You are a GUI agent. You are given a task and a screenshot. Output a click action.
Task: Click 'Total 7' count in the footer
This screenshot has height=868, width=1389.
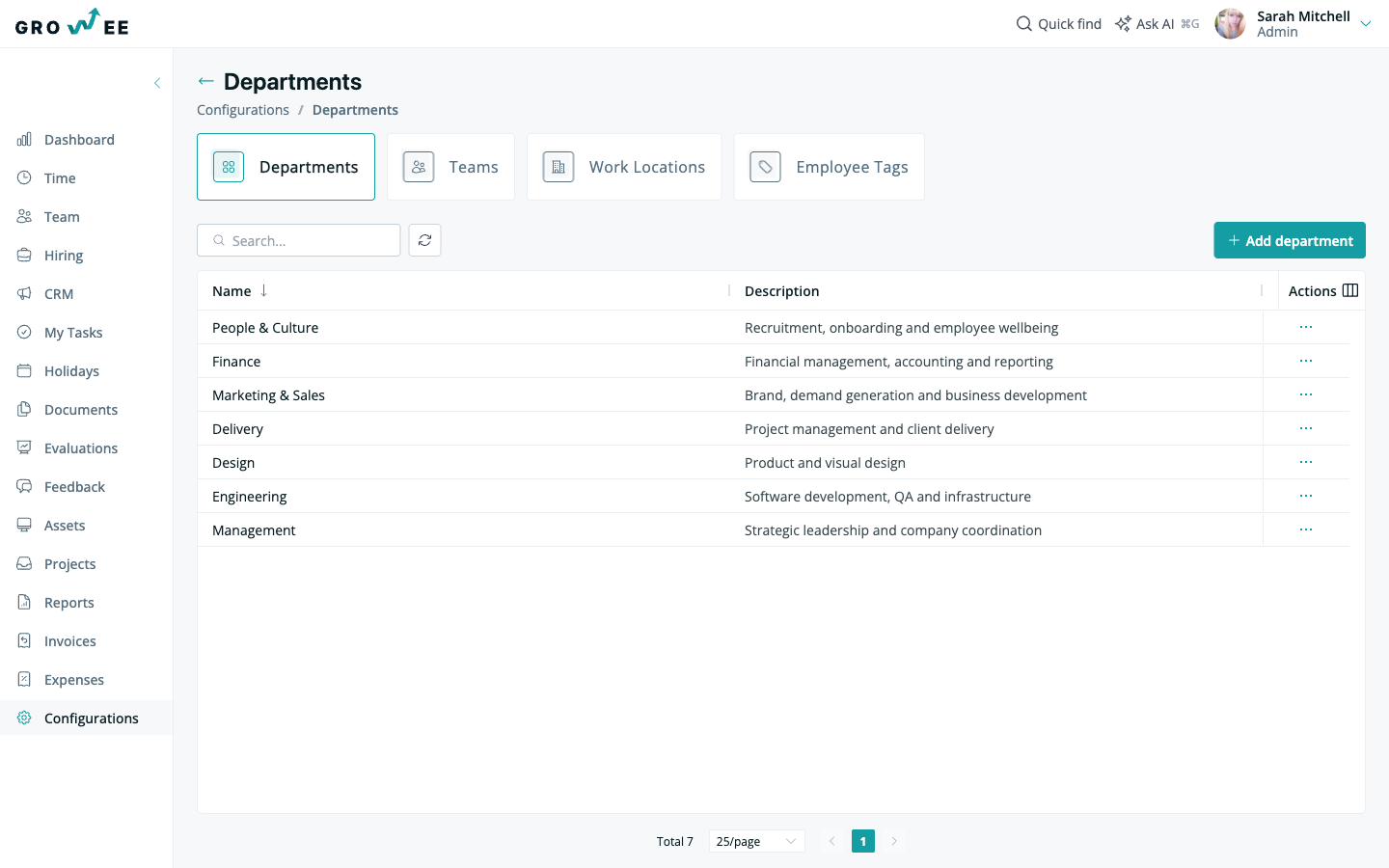coord(675,842)
